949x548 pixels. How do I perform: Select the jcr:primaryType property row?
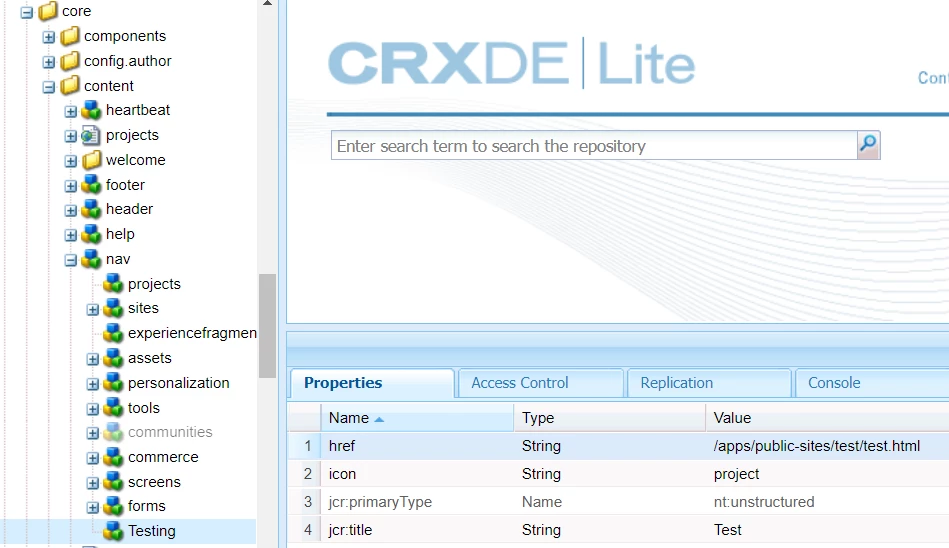pyautogui.click(x=618, y=502)
